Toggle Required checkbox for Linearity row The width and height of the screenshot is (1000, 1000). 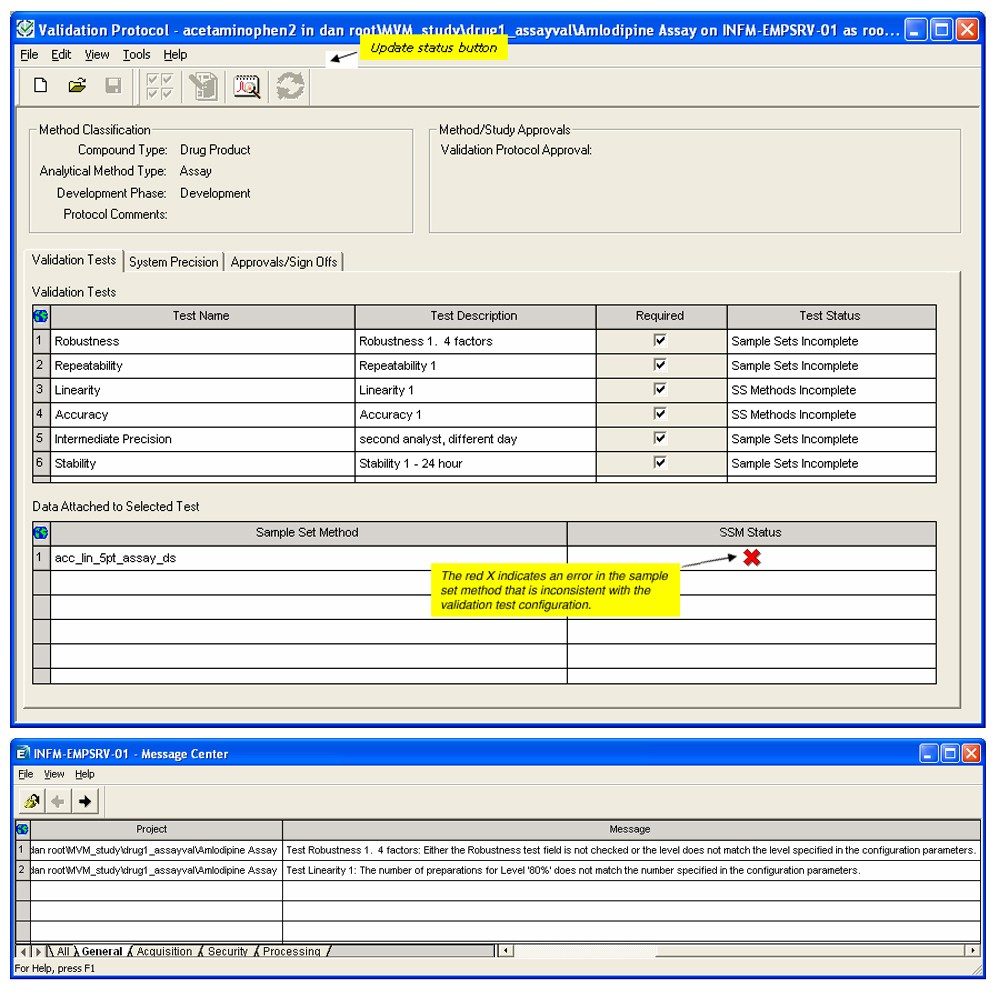[660, 389]
